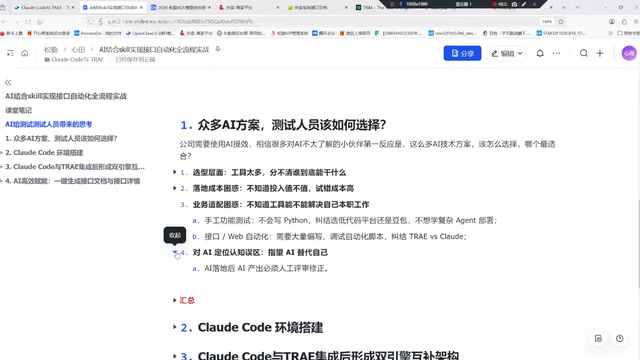Open the Edit mode dropdown
Viewport: 640px width, 360px height.
click(x=507, y=53)
